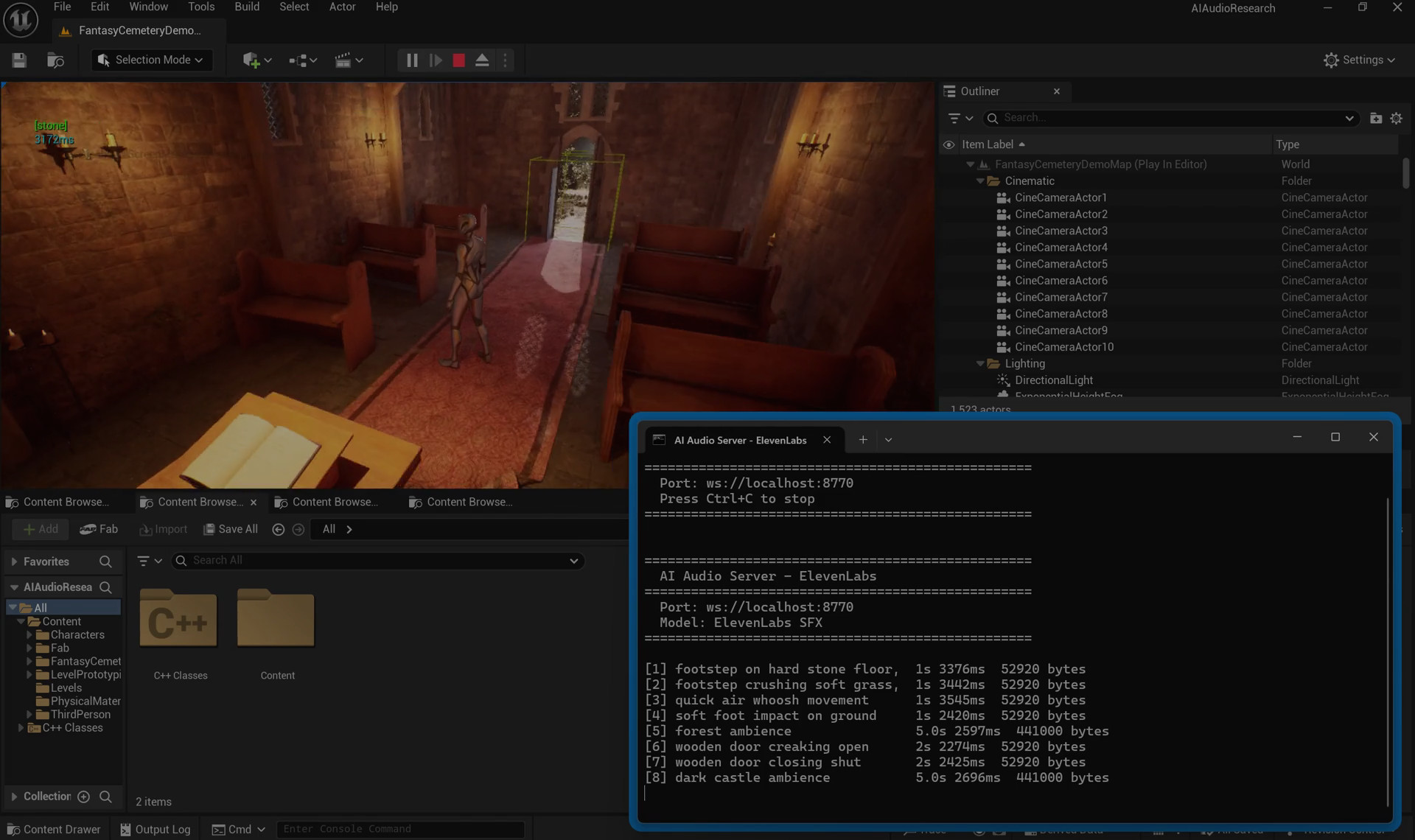Open the File menu

pyautogui.click(x=63, y=7)
